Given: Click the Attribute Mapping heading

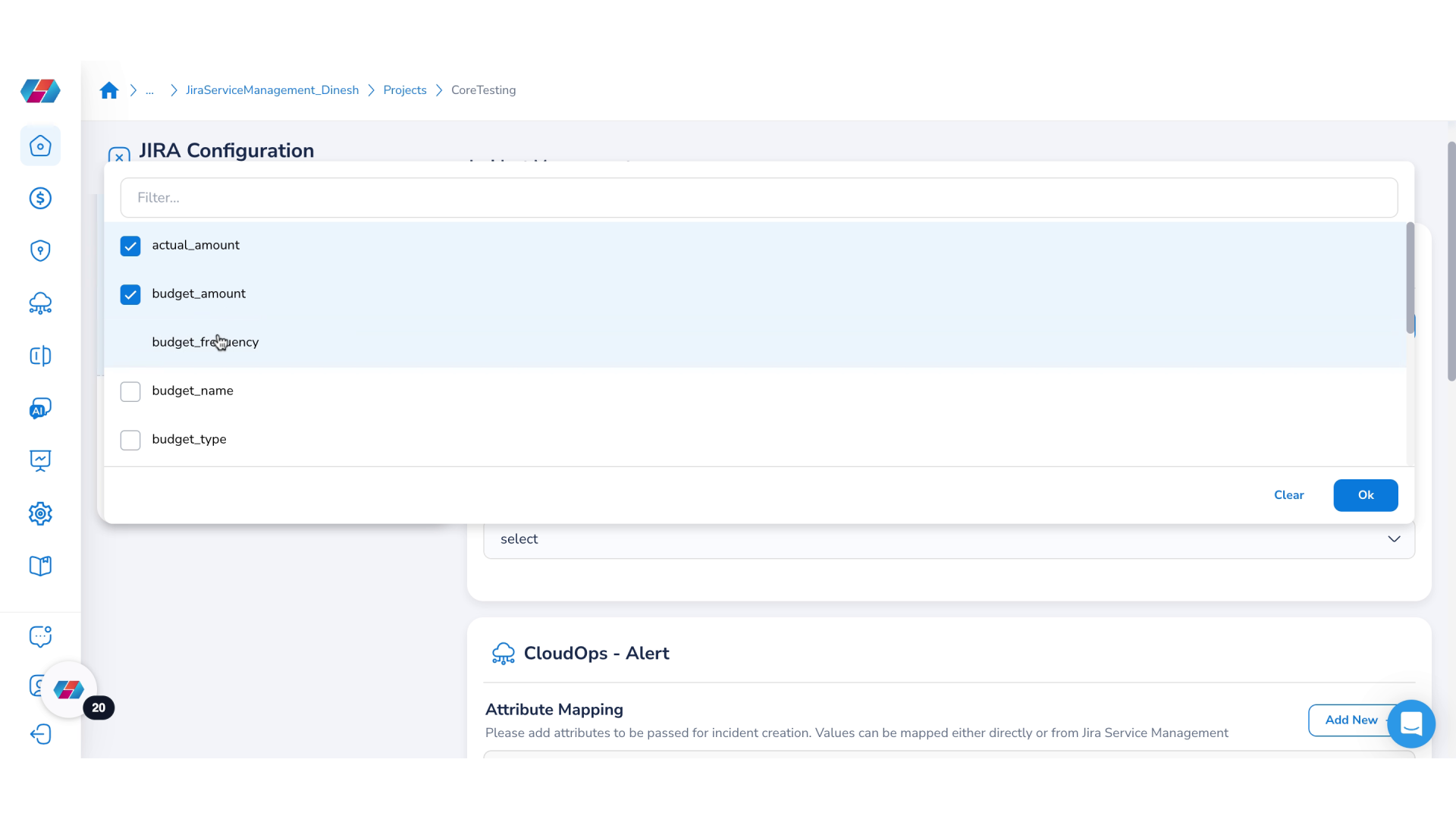Looking at the screenshot, I should (x=554, y=710).
